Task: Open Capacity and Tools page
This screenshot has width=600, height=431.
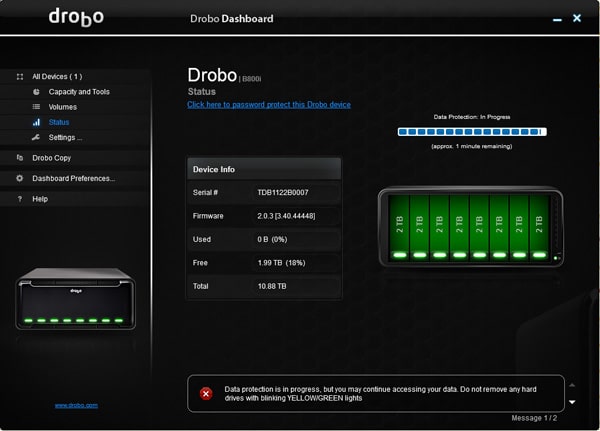Action: point(79,92)
